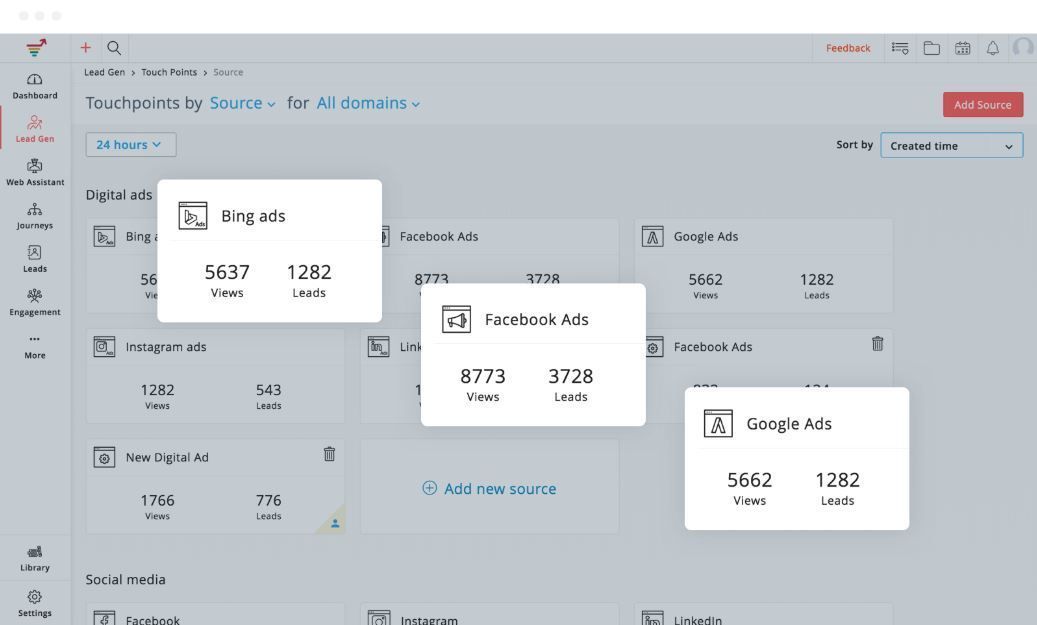The width and height of the screenshot is (1037, 625).
Task: Click the More option in the sidebar
Action: pos(35,346)
